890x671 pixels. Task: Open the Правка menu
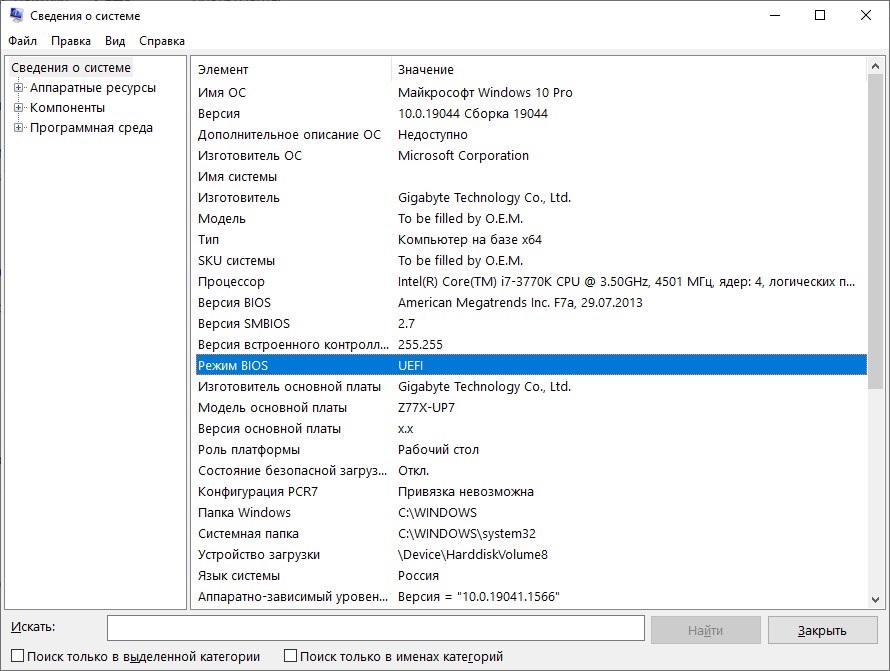pos(71,41)
